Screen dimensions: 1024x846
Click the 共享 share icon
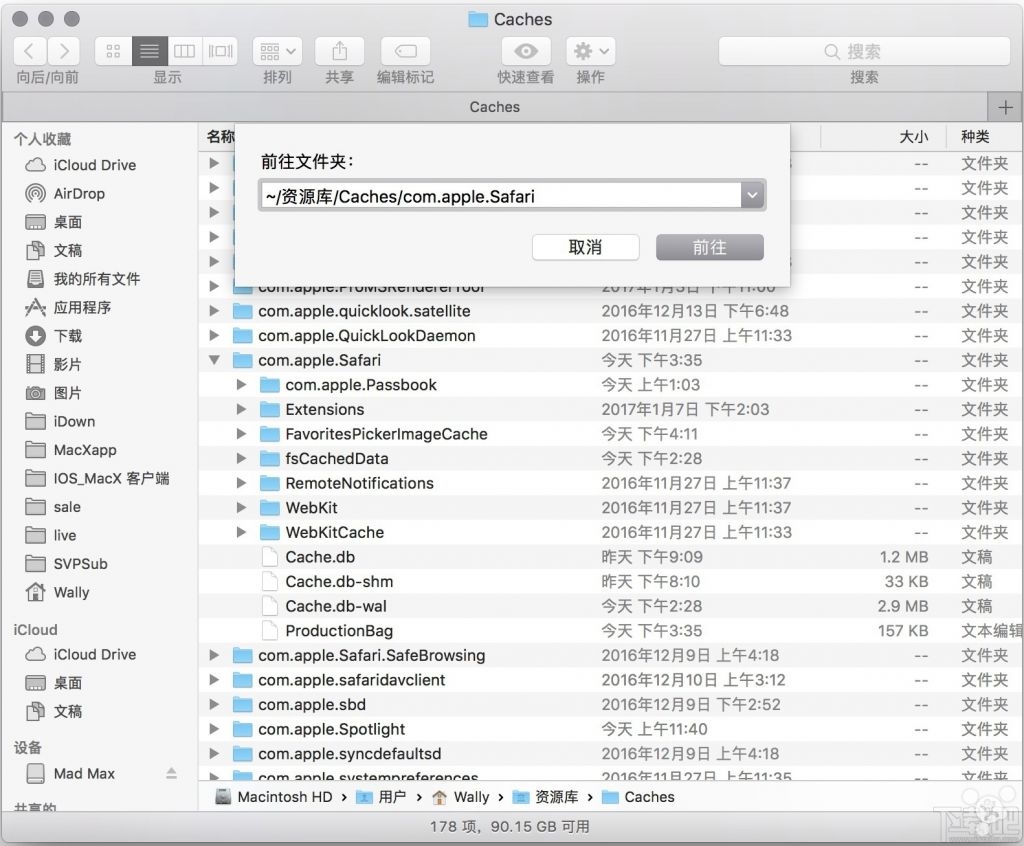[339, 51]
